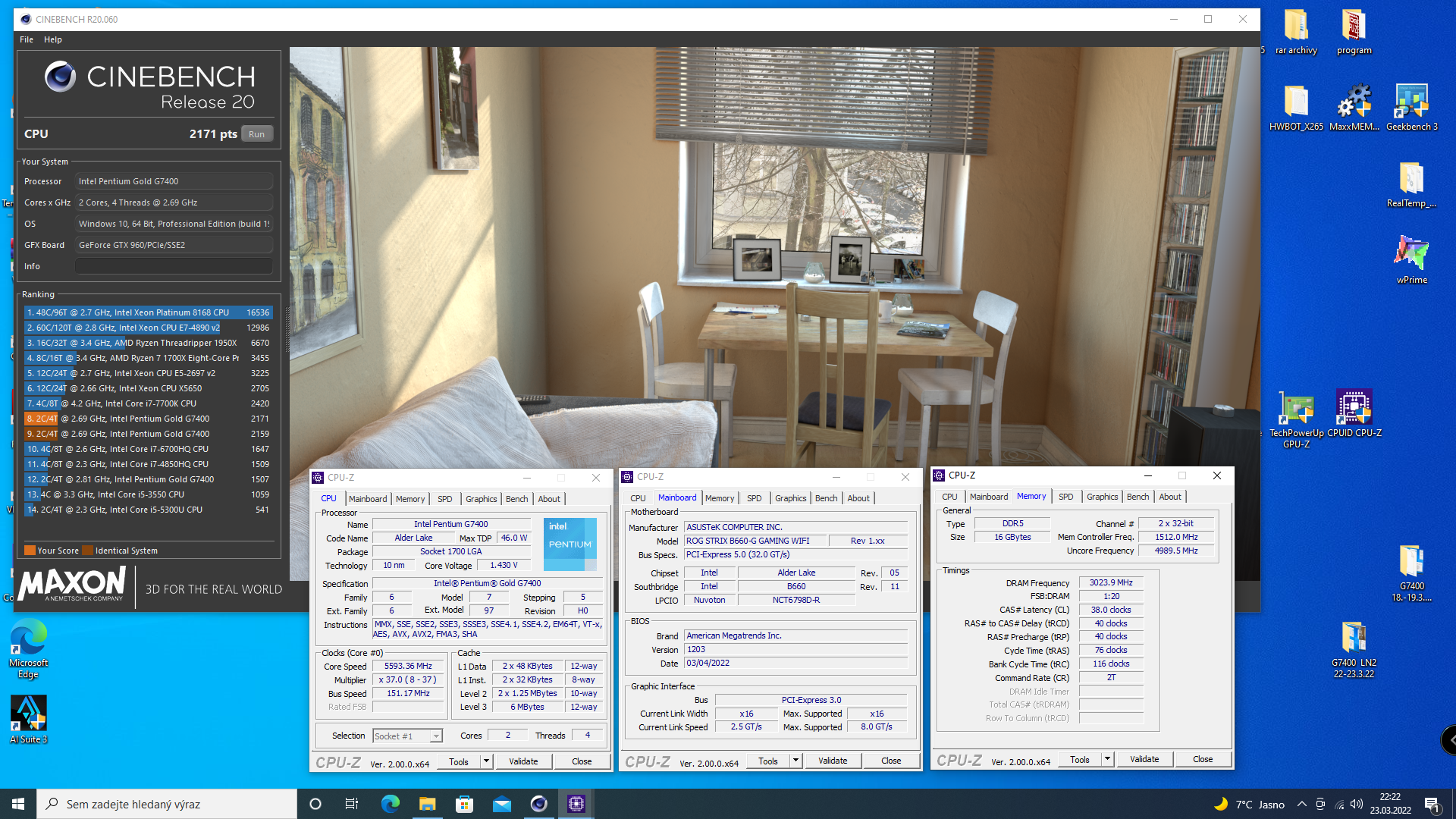Image resolution: width=1456 pixels, height=819 pixels.
Task: Launch AI Suite 3 from the desktop
Action: (x=28, y=720)
